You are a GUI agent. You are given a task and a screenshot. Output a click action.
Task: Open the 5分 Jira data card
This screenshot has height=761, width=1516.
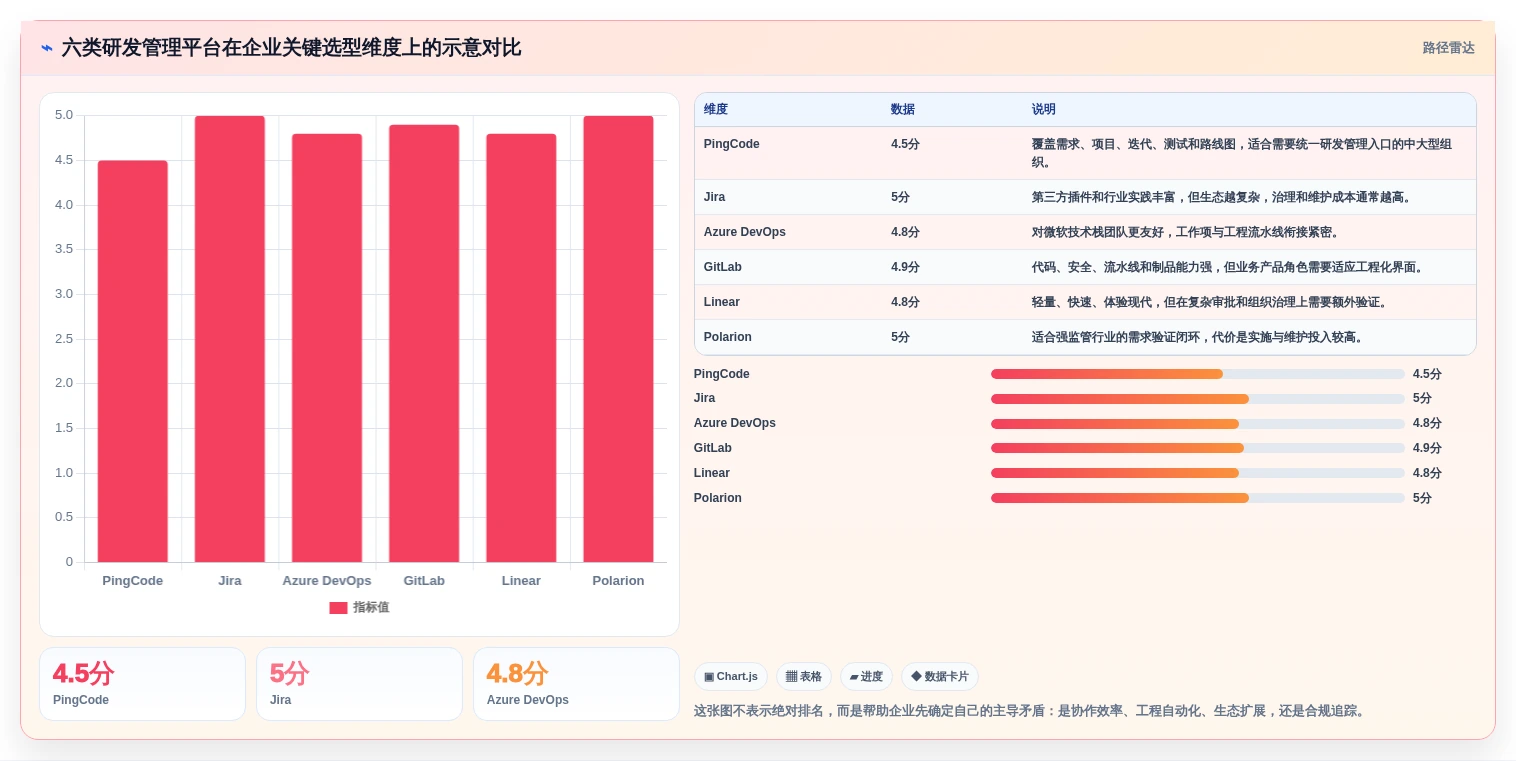click(x=359, y=684)
